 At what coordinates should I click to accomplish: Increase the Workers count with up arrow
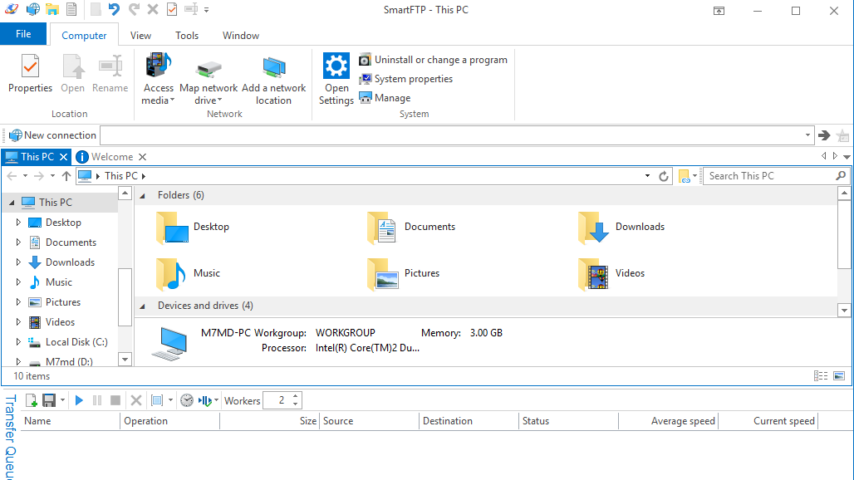click(295, 397)
